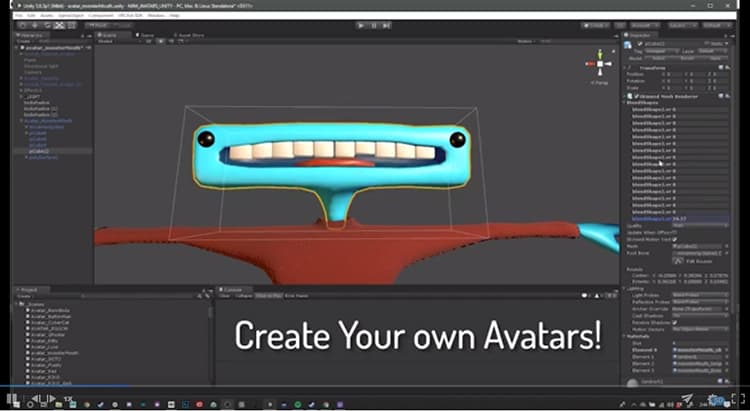
Task: Toggle Update When Offscreen checkbox
Action: [675, 233]
